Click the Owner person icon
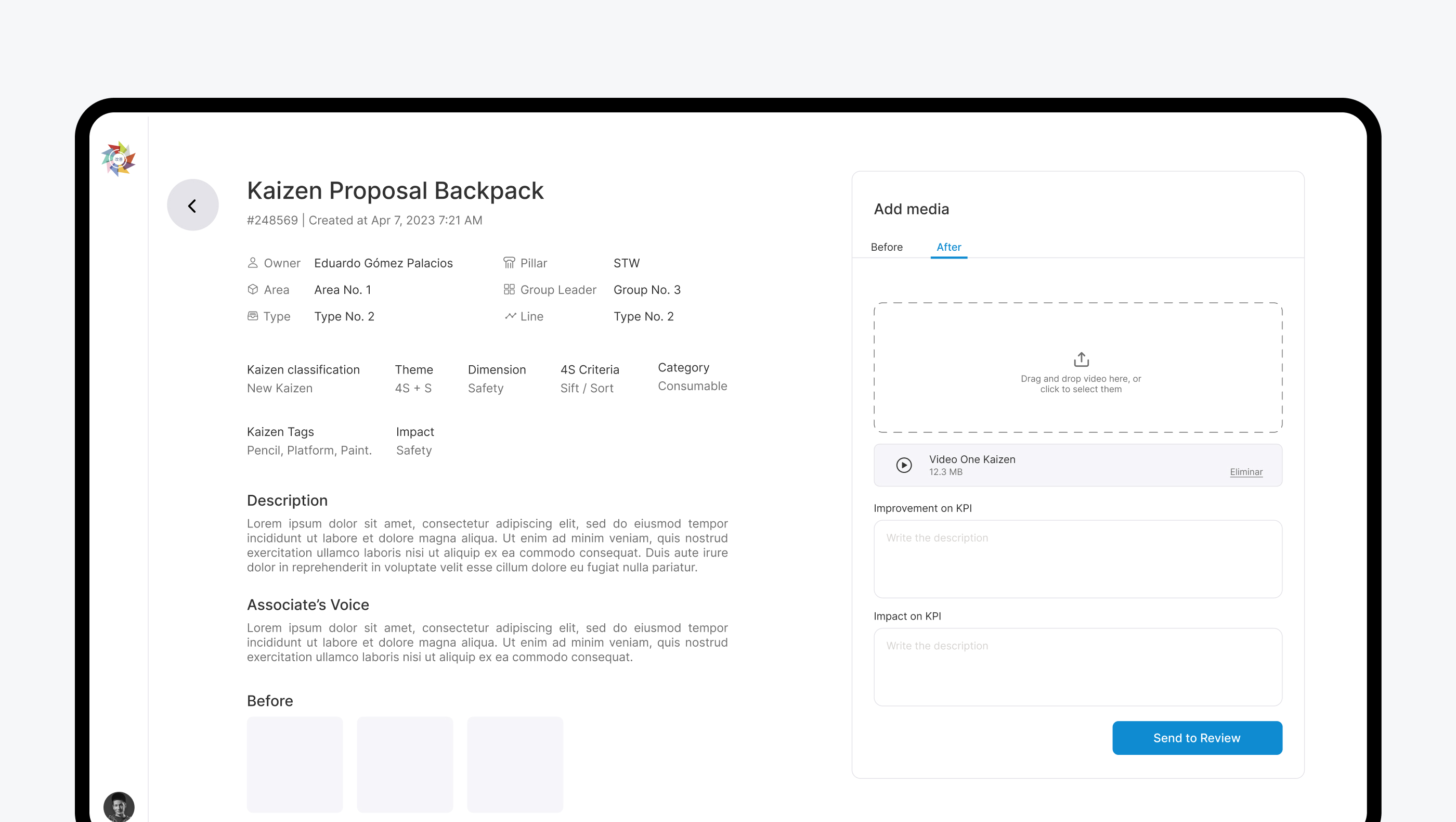 (253, 263)
